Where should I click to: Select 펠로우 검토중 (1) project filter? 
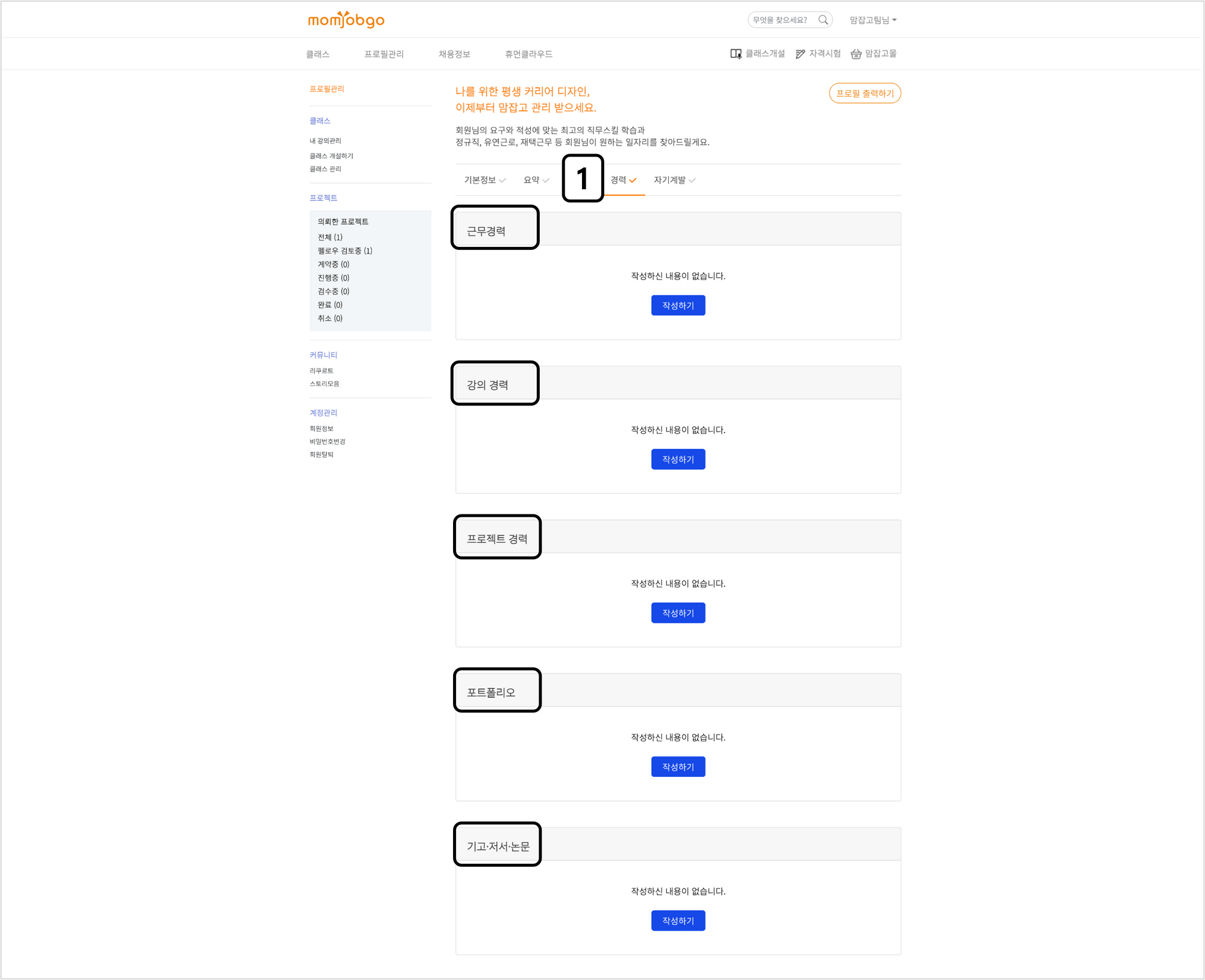pyautogui.click(x=345, y=251)
